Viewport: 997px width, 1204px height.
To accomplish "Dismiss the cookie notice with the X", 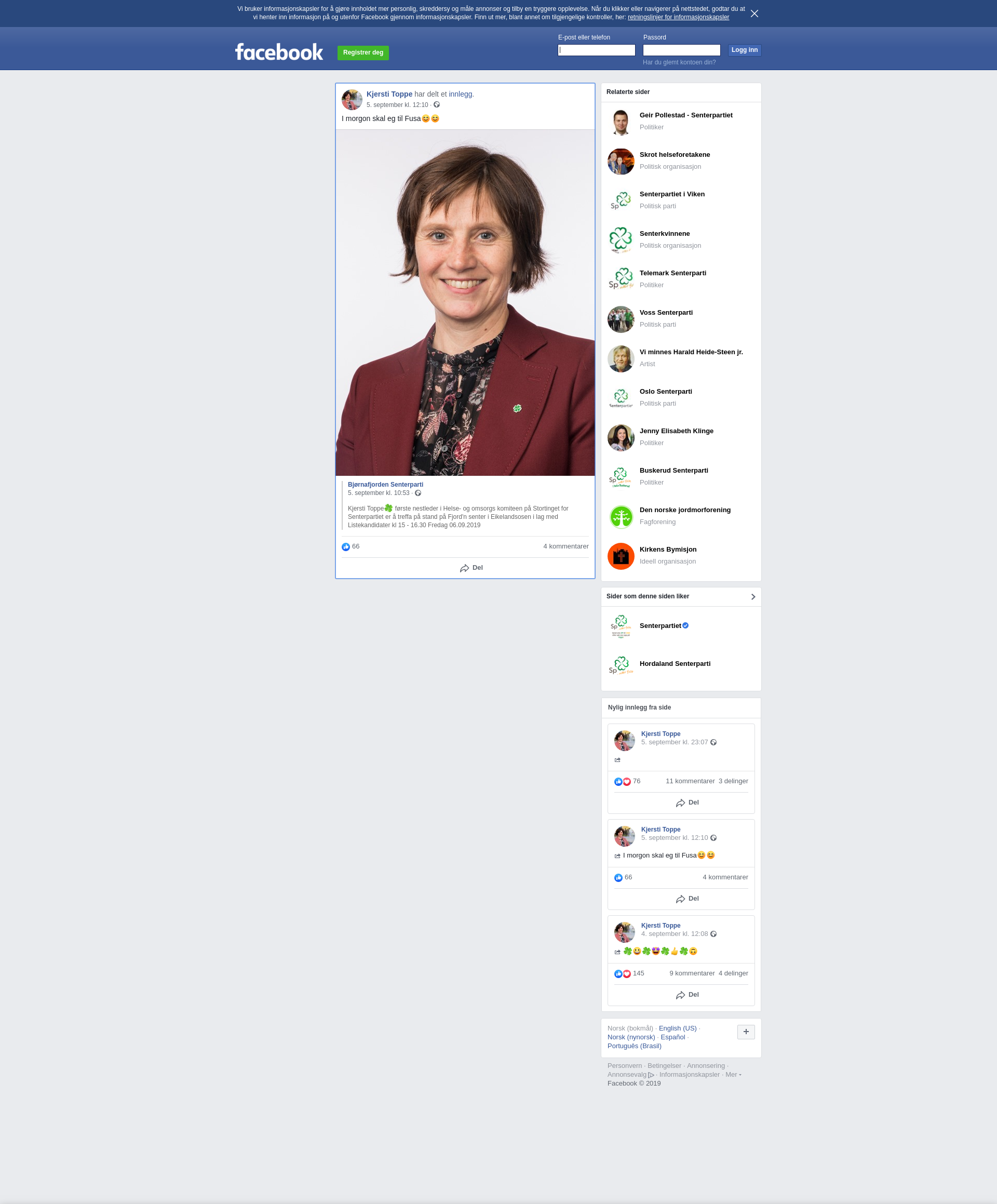I will (755, 13).
